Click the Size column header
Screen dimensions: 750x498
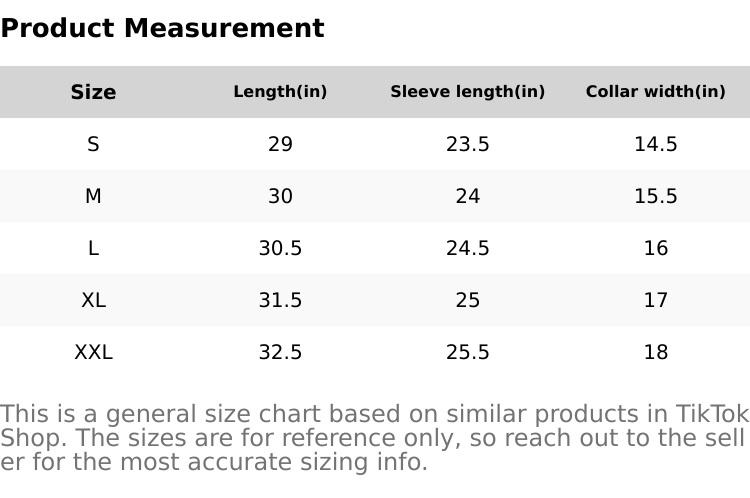93,92
